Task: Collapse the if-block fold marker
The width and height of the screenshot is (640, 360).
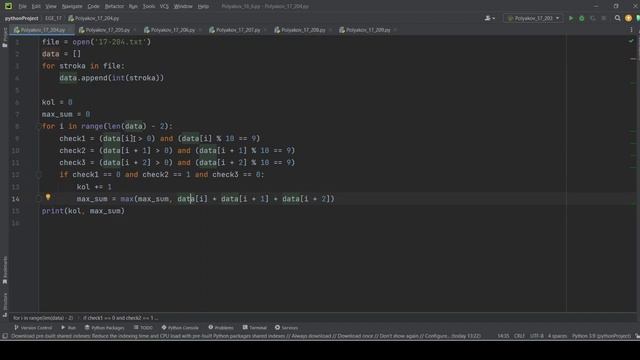Action: (x=40, y=175)
